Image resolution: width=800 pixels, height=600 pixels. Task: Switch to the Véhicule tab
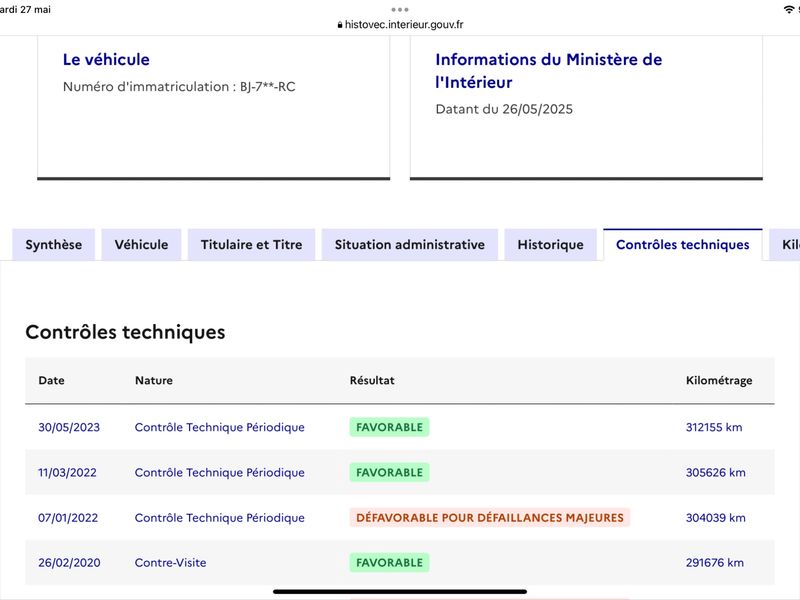(141, 245)
